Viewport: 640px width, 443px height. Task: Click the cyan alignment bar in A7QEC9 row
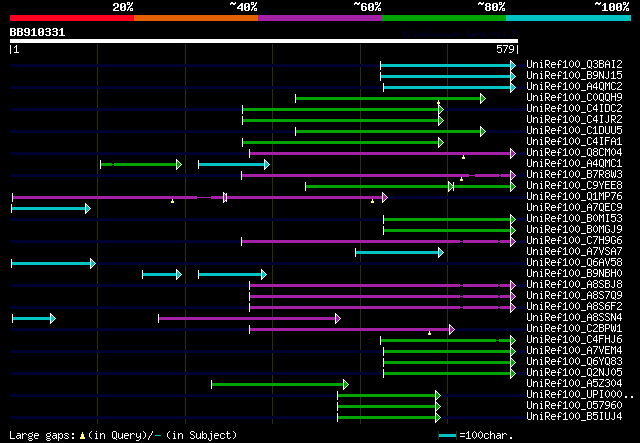click(51, 209)
